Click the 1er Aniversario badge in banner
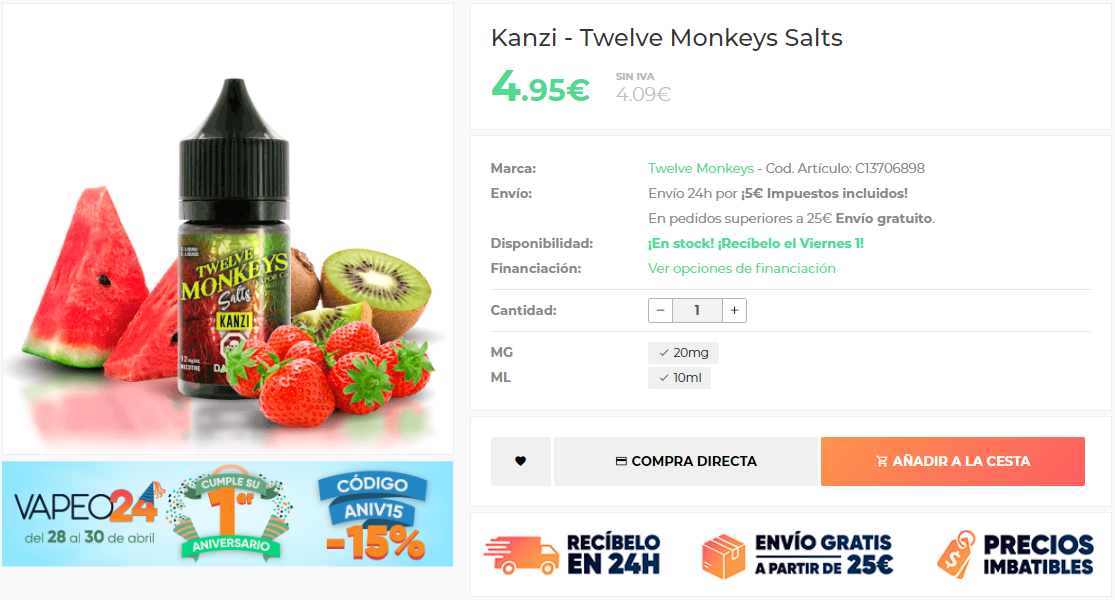This screenshot has height=600, width=1115. (230, 513)
